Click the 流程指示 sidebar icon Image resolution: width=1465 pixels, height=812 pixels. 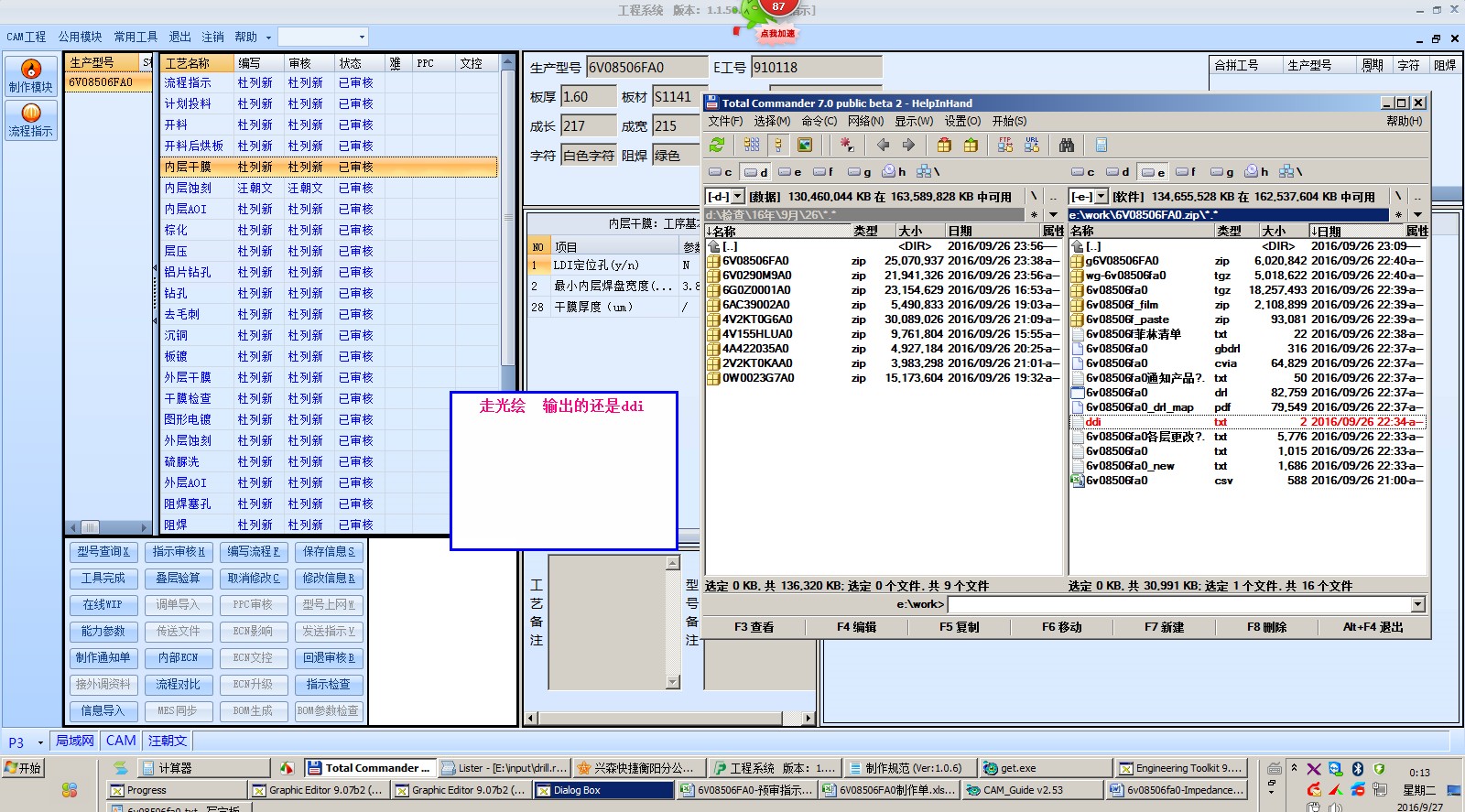click(x=31, y=120)
